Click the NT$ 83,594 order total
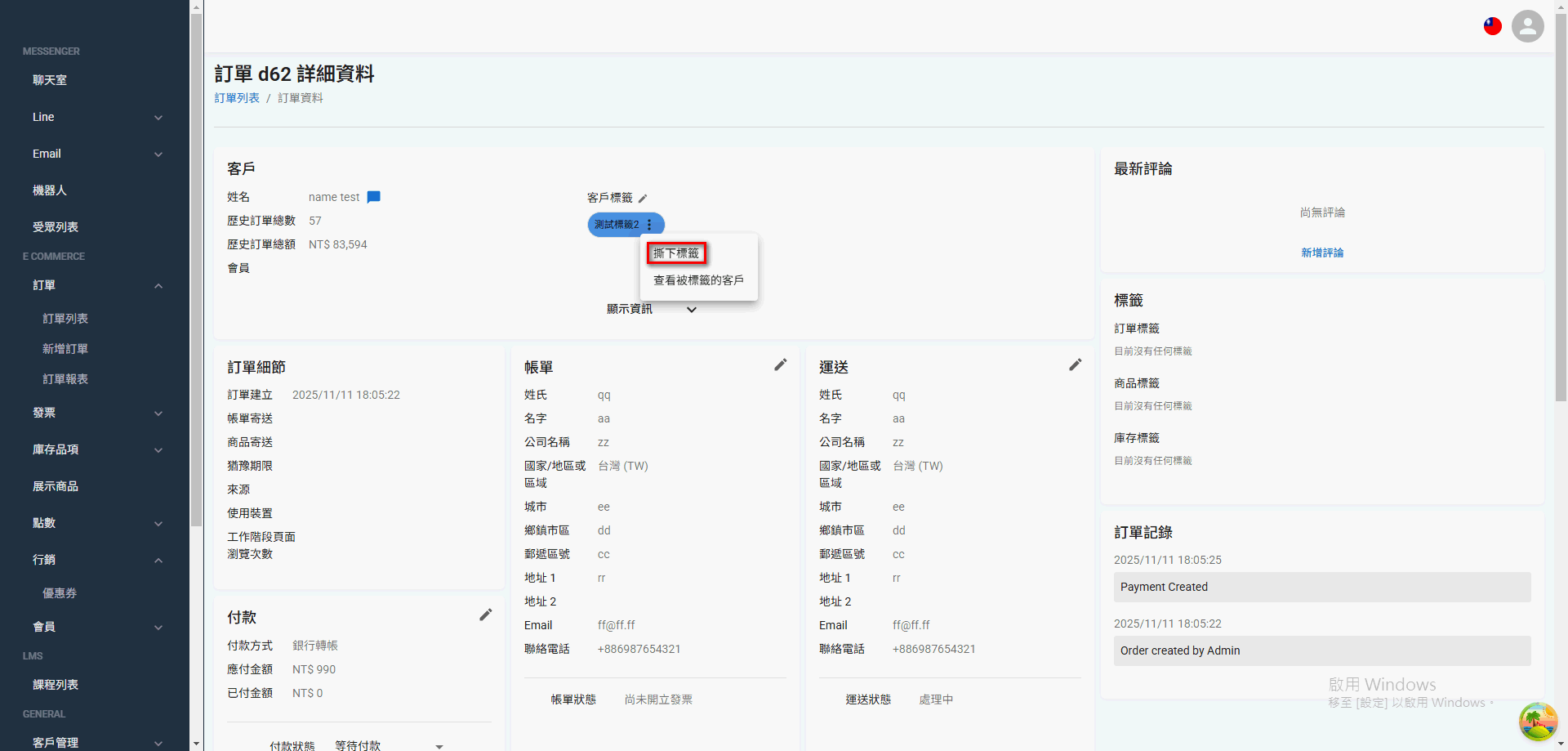This screenshot has height=751, width=1568. click(x=338, y=244)
